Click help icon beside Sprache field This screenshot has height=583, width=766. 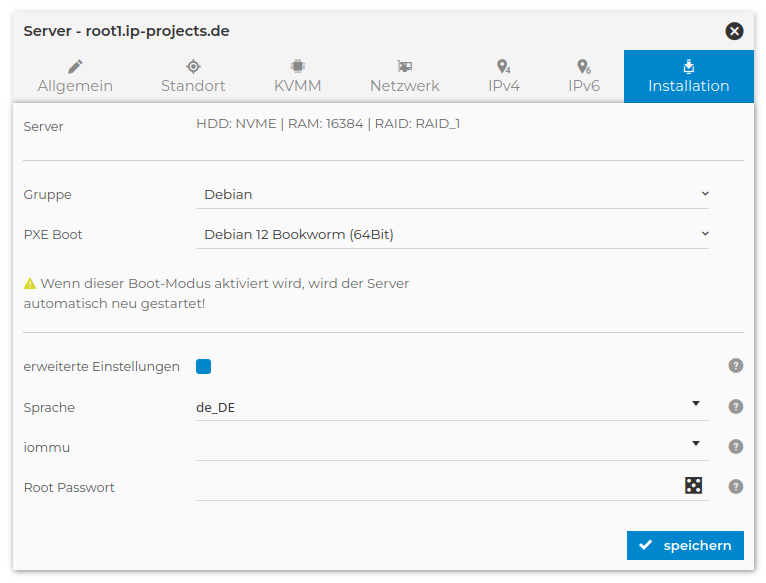pos(736,407)
